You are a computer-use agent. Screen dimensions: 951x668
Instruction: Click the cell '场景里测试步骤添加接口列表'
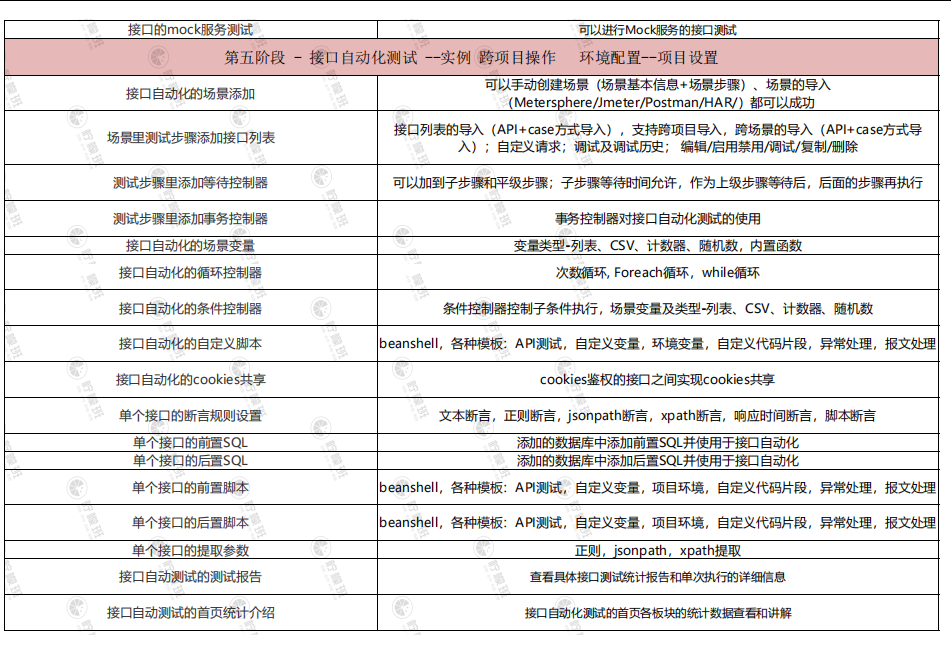(190, 138)
